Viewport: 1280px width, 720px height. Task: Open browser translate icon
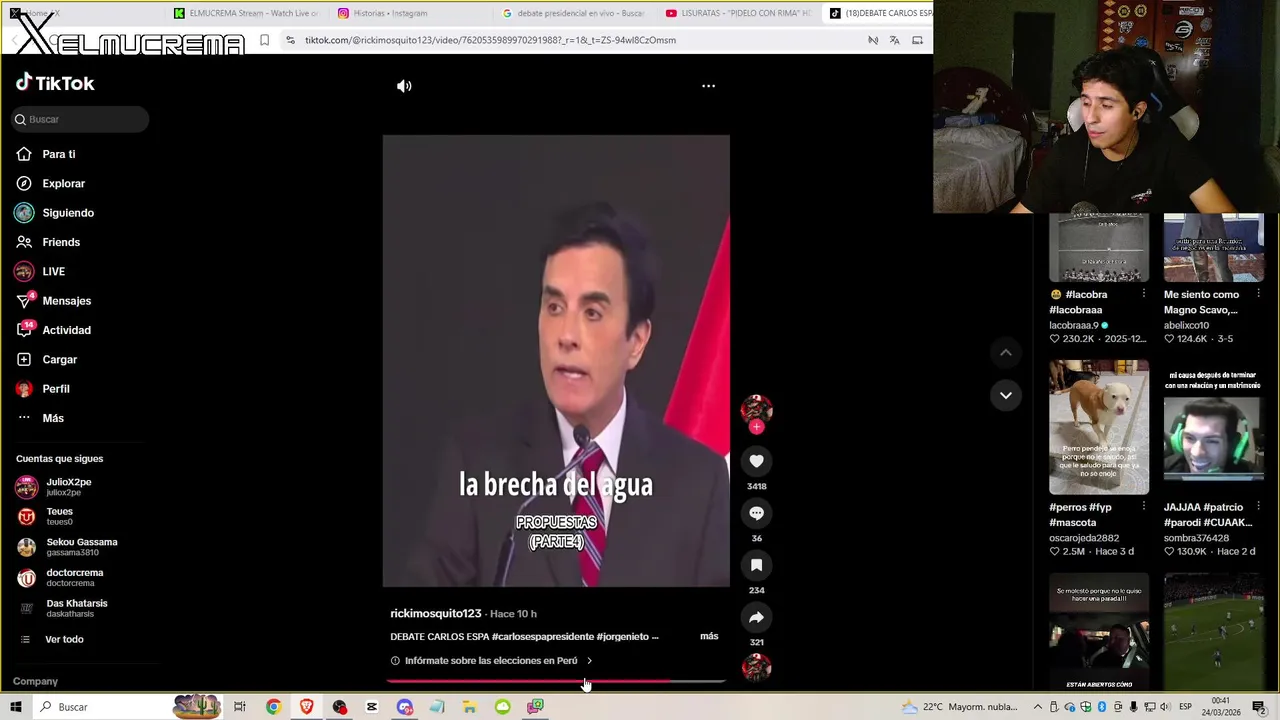click(894, 40)
